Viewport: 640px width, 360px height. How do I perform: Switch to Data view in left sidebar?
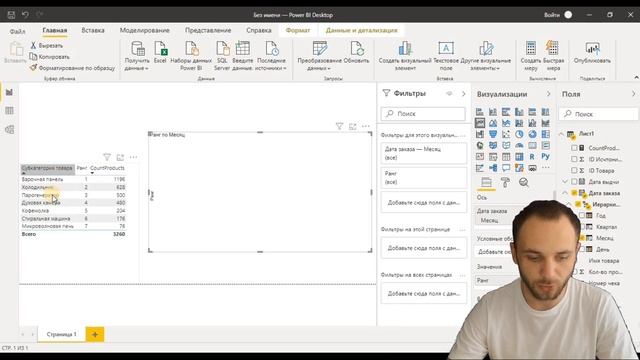point(9,111)
